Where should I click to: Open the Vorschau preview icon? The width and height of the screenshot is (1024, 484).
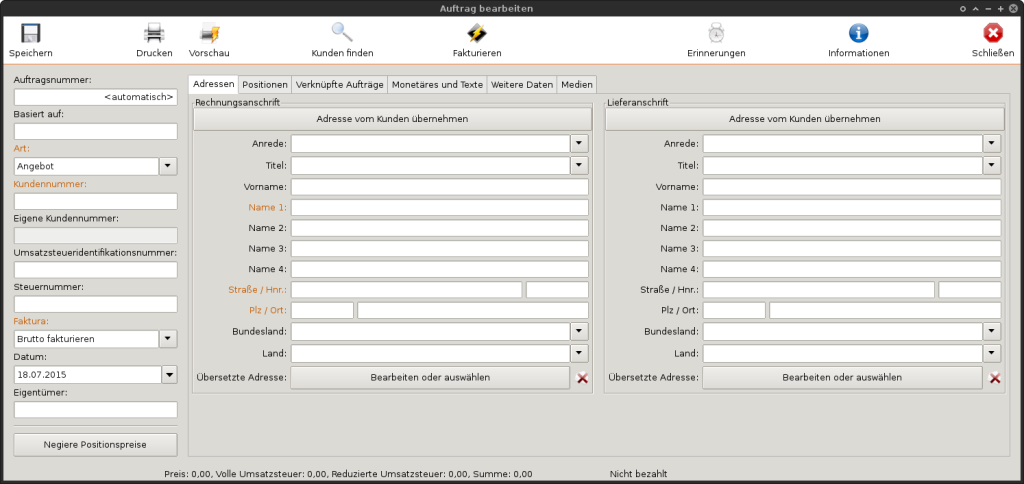[x=209, y=33]
